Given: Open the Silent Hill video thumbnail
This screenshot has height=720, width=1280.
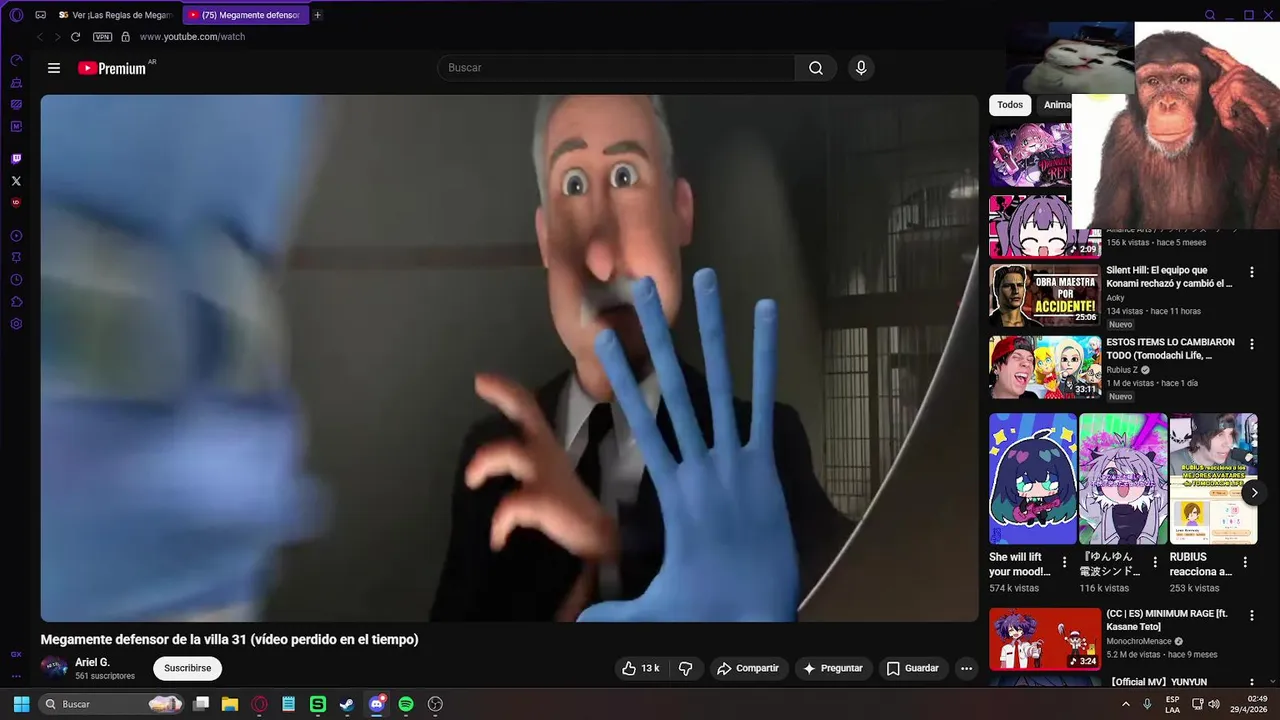Looking at the screenshot, I should tap(1045, 295).
